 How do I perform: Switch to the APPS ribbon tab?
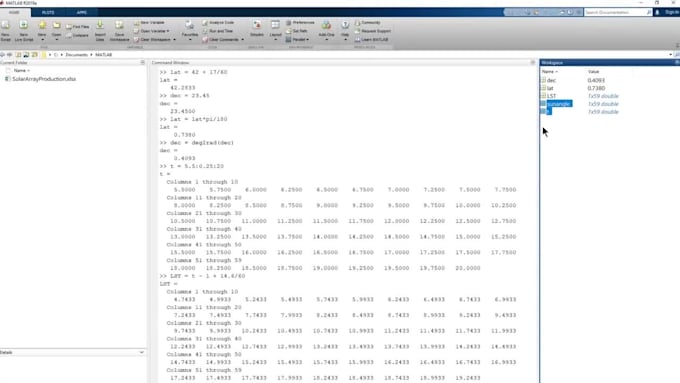82,13
